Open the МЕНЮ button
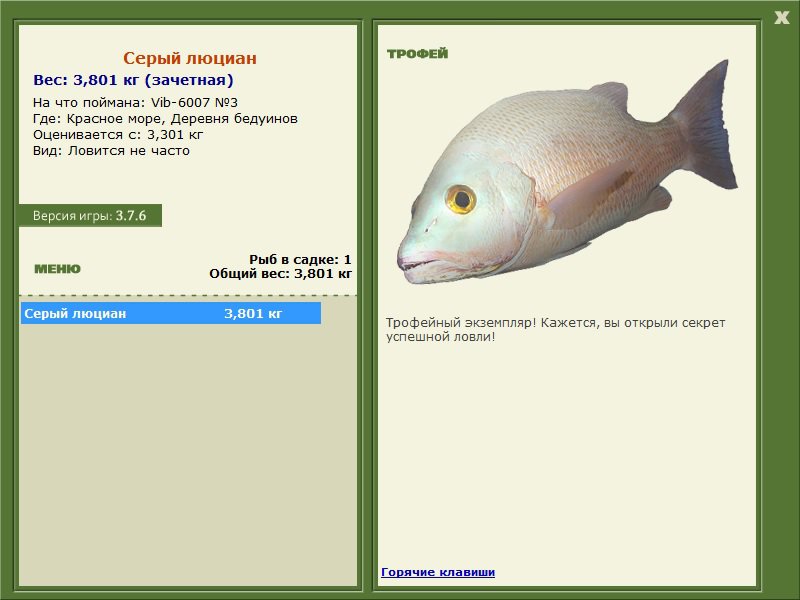 click(x=57, y=269)
